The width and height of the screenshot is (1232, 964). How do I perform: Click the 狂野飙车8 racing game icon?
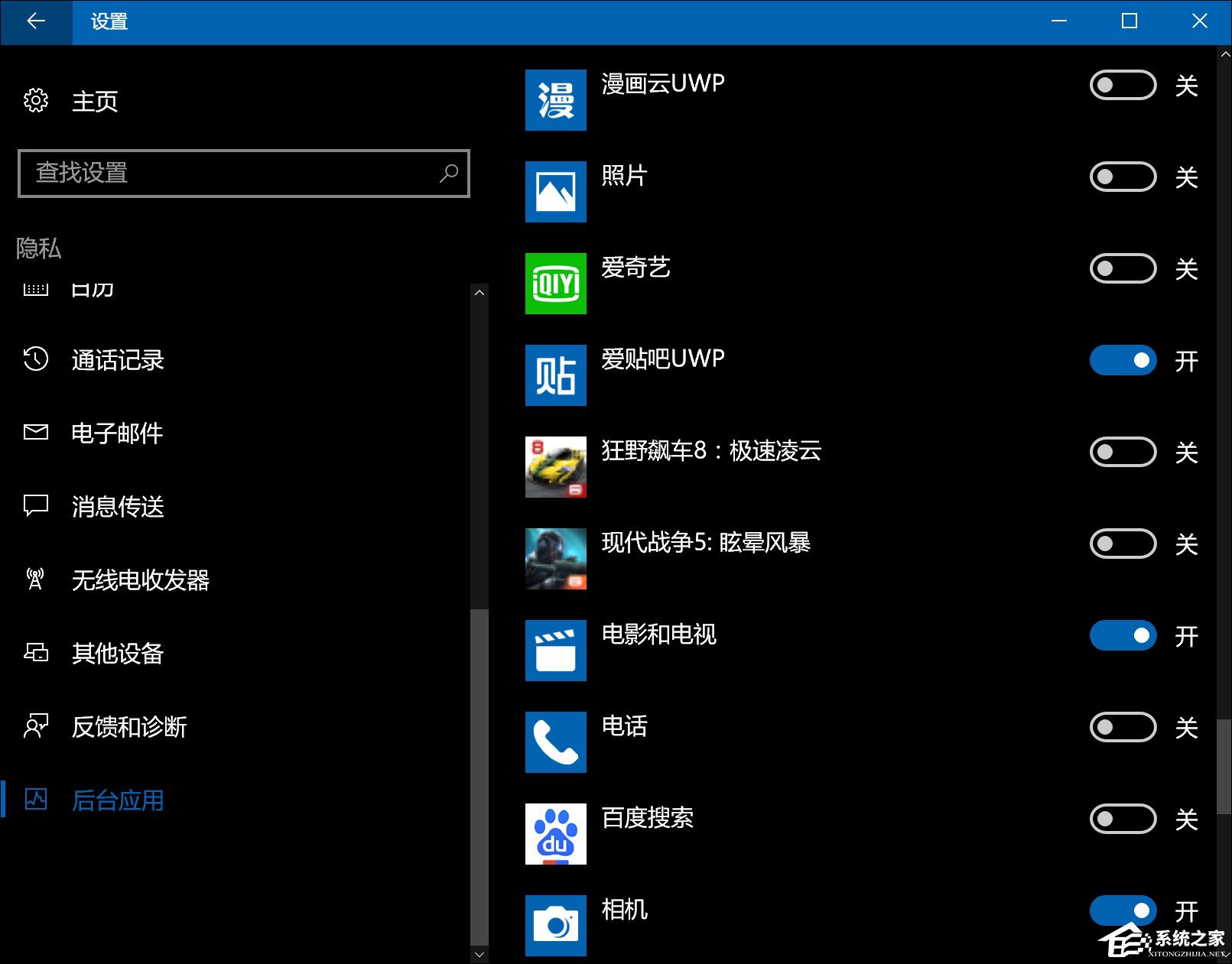555,467
